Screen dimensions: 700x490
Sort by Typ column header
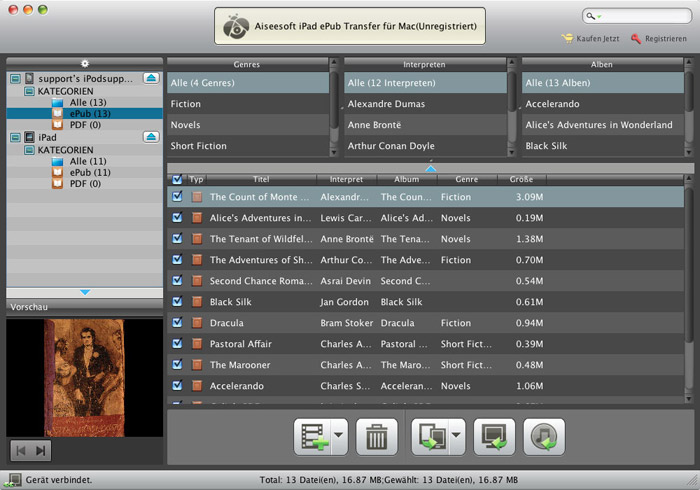[x=196, y=179]
